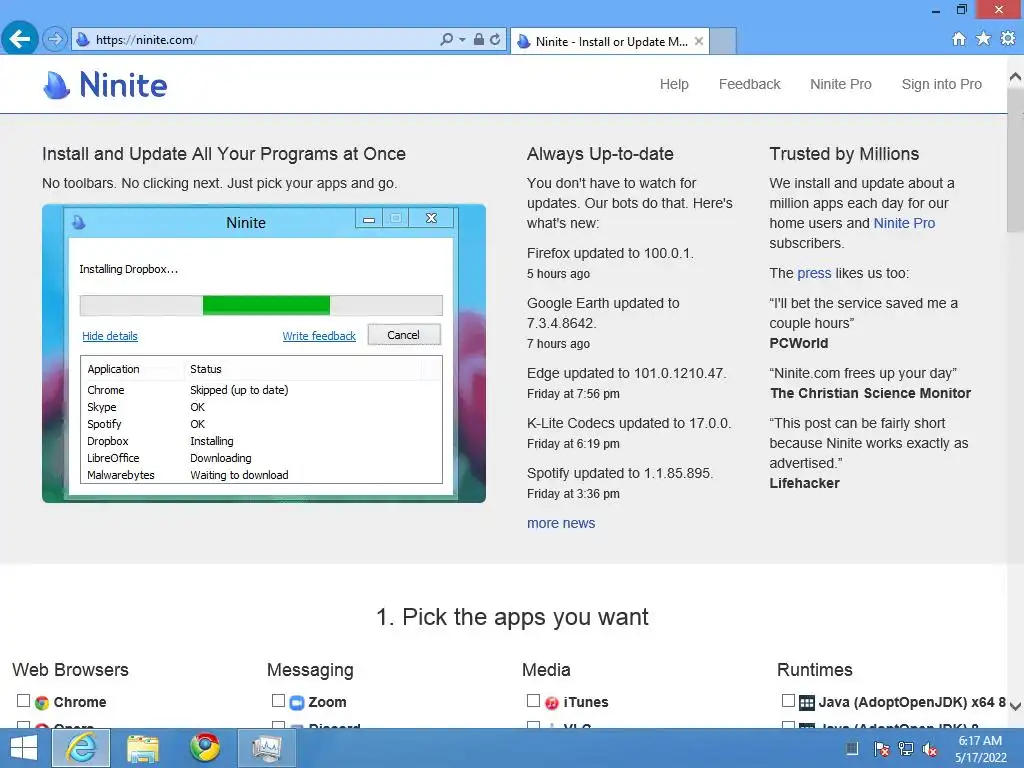
Task: Click the muted volume tray icon
Action: pos(930,749)
